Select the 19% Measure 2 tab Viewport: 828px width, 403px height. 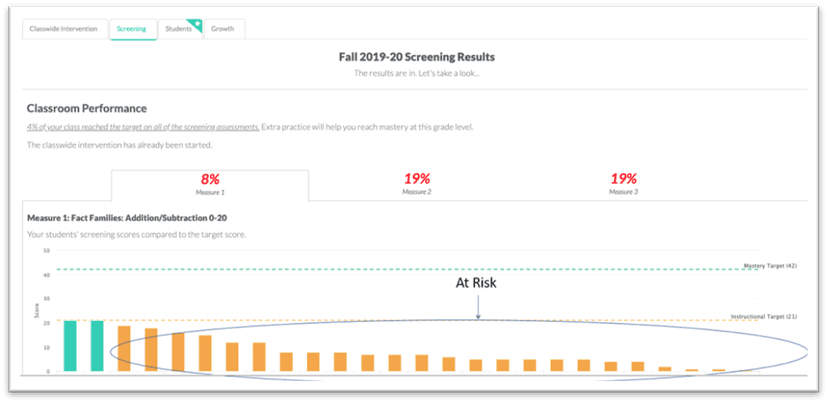pos(416,184)
